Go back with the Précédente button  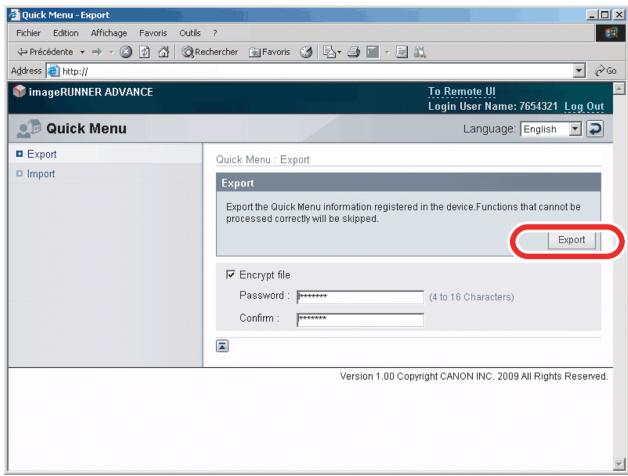pyautogui.click(x=45, y=52)
